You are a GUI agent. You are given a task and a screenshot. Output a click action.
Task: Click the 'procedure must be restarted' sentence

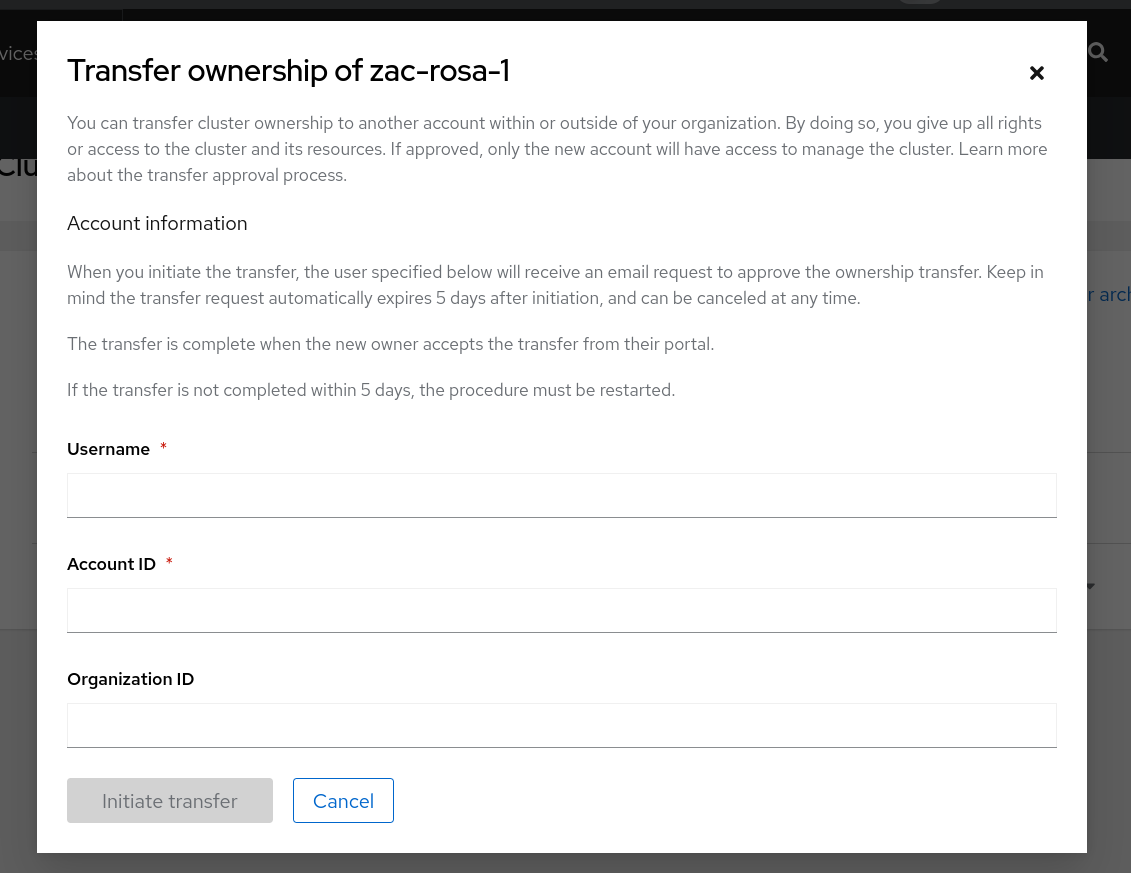(x=371, y=390)
